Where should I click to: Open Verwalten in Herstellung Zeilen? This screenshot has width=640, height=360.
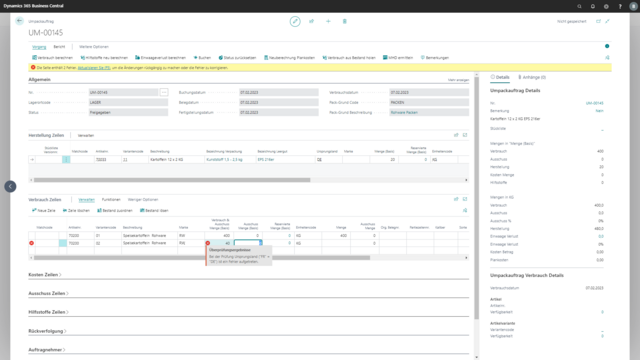pyautogui.click(x=86, y=136)
